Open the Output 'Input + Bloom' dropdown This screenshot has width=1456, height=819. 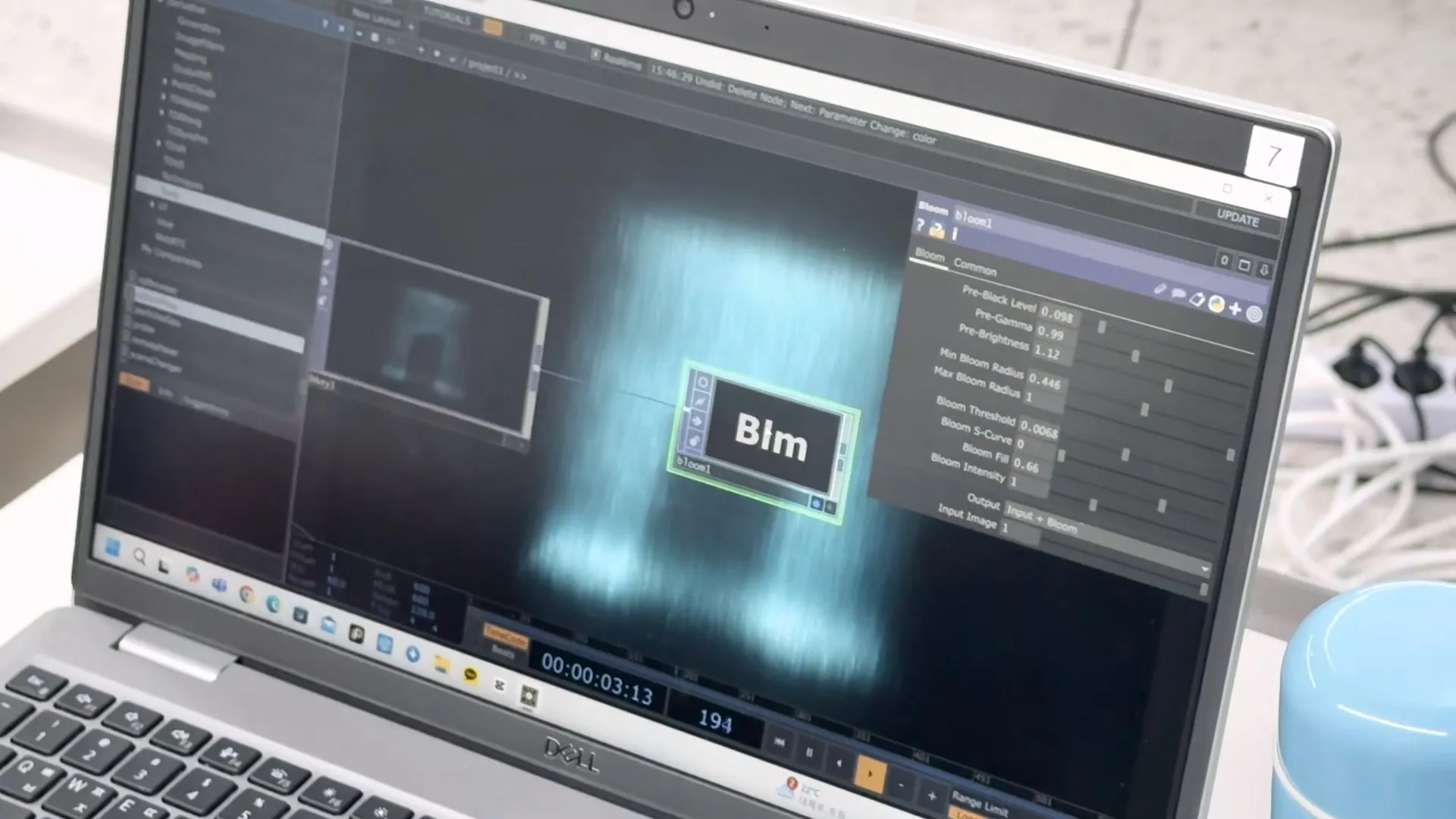[1041, 519]
